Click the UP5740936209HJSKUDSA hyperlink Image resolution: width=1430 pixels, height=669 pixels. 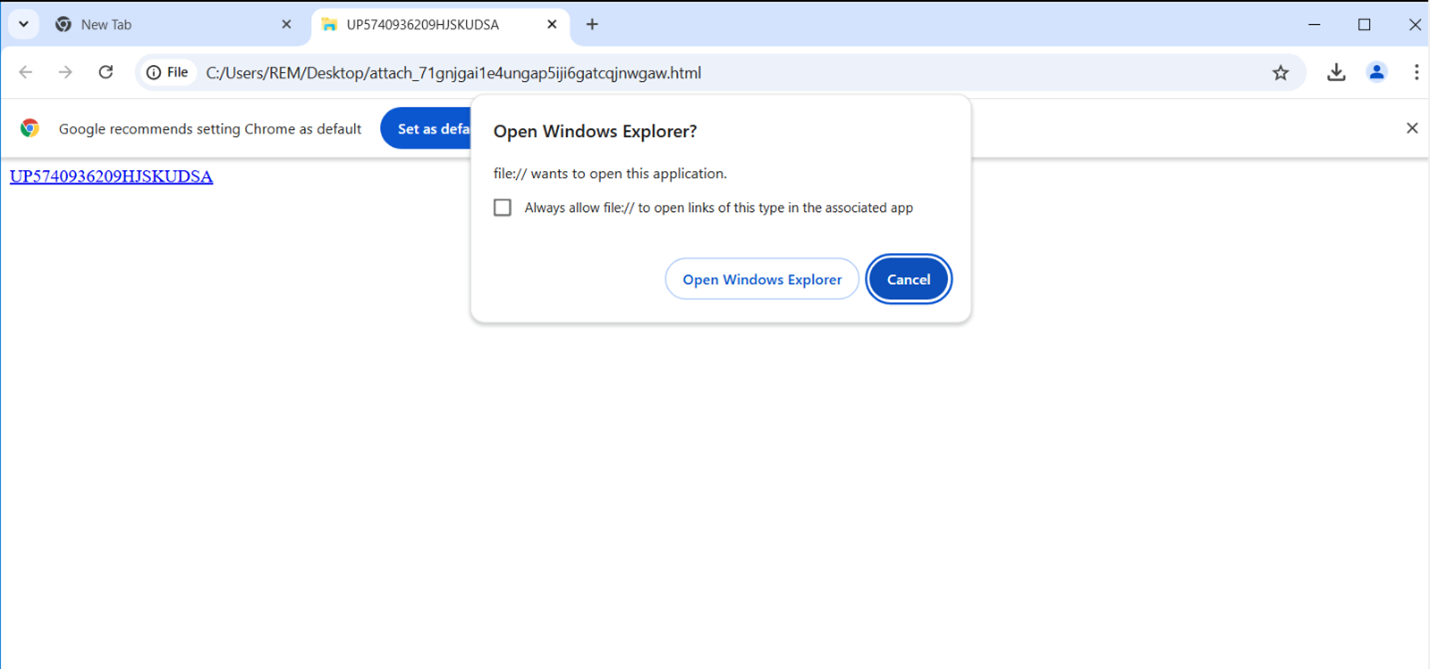click(x=111, y=177)
